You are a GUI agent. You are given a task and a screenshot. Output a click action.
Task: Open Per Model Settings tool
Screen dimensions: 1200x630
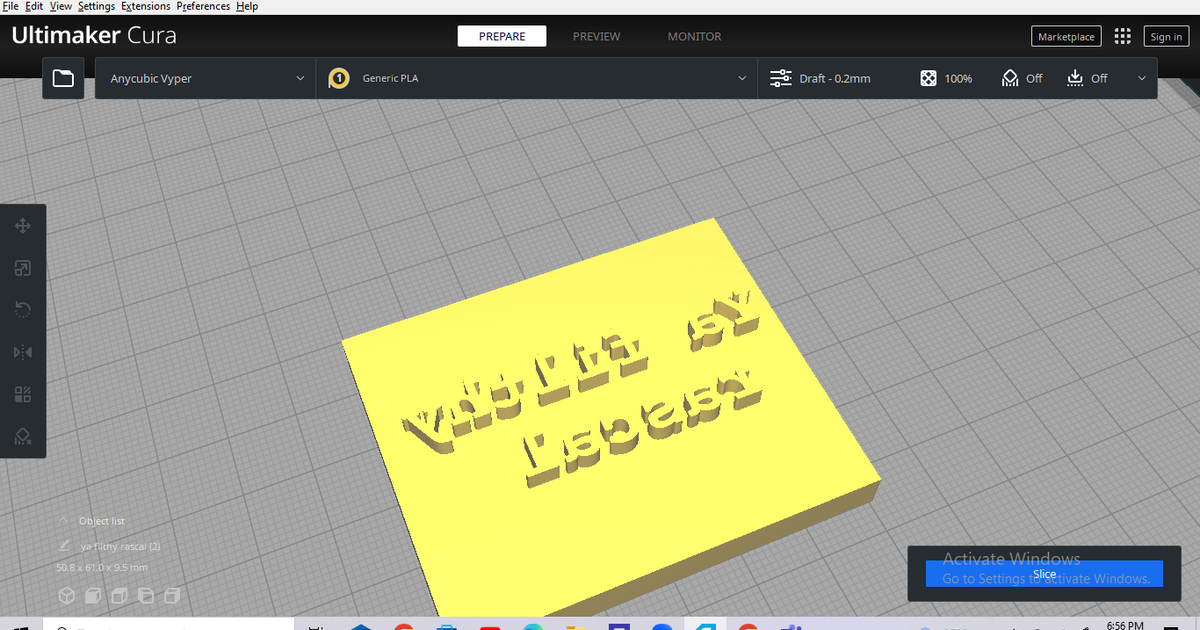(22, 394)
